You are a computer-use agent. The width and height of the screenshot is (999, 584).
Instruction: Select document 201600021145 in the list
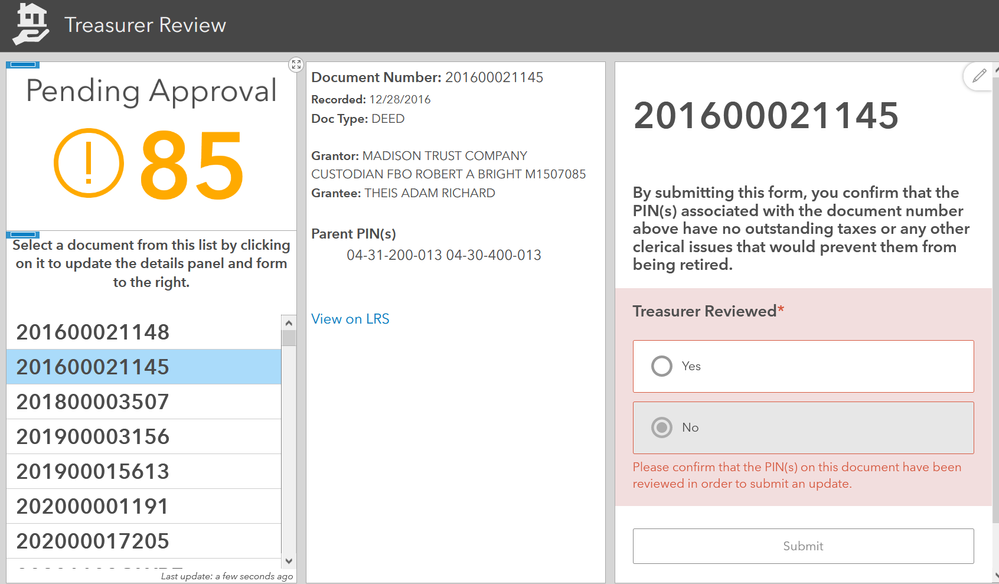tap(143, 367)
